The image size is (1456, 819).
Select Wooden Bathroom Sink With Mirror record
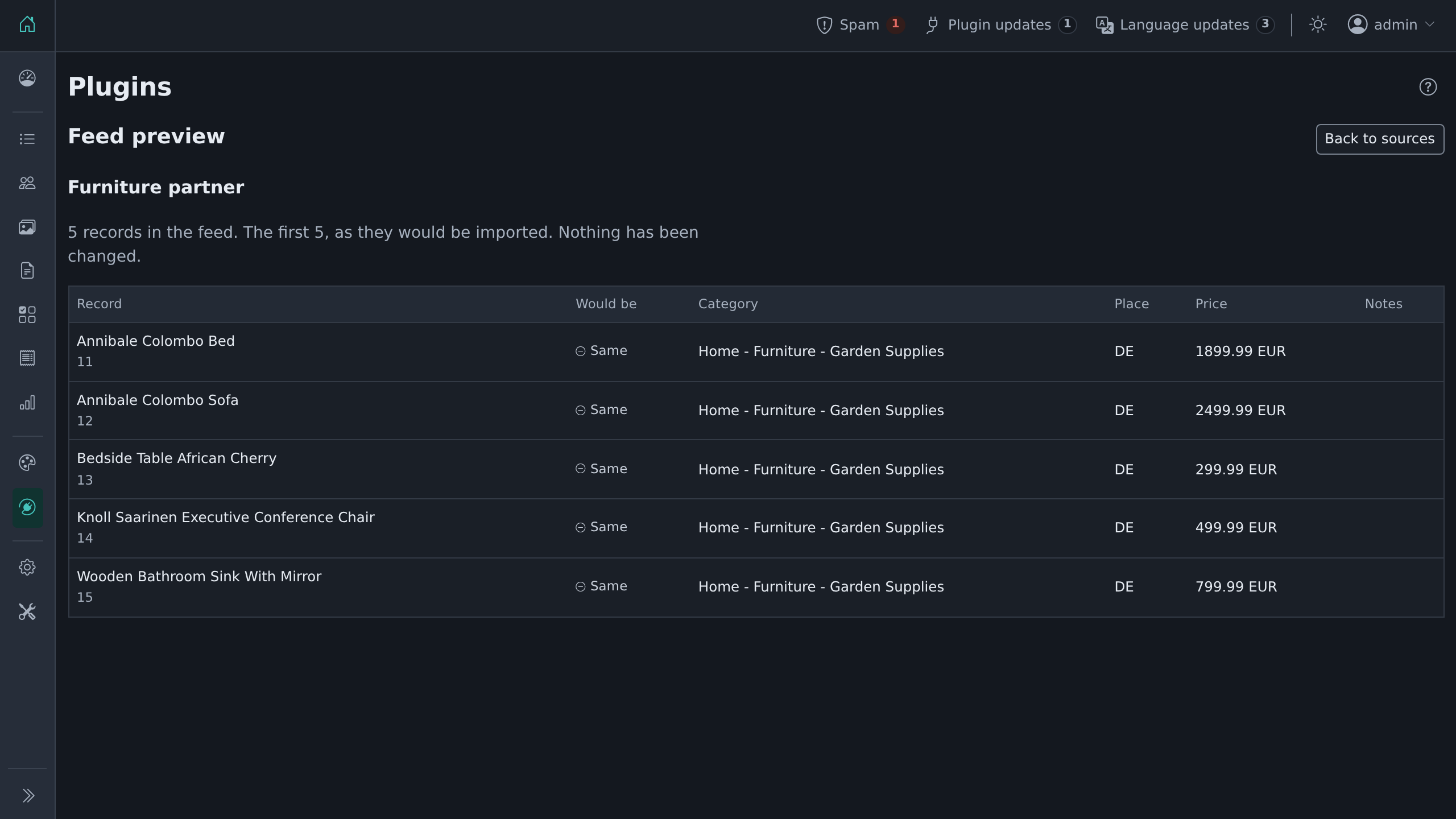tap(199, 576)
